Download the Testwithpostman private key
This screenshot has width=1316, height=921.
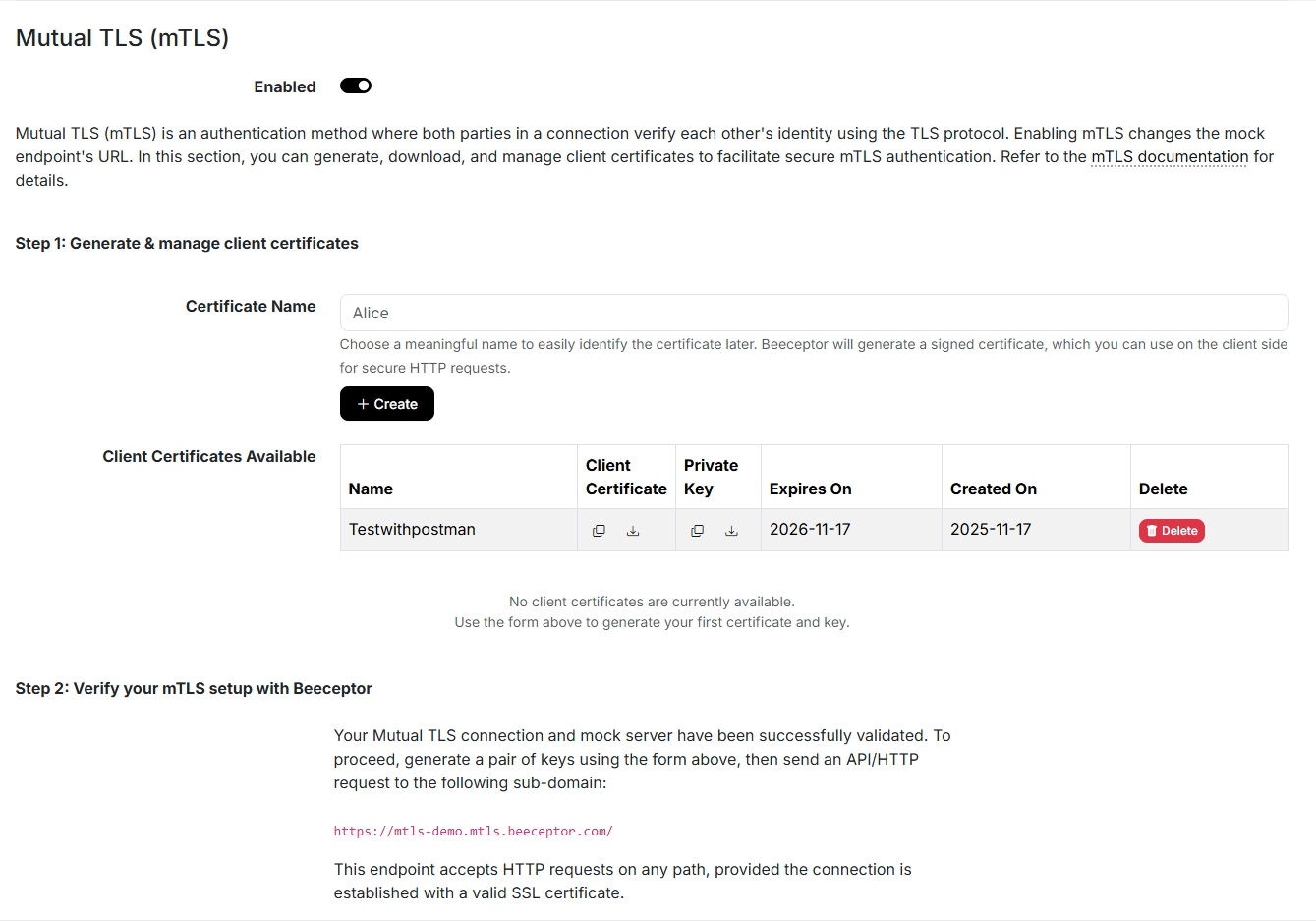pyautogui.click(x=731, y=530)
